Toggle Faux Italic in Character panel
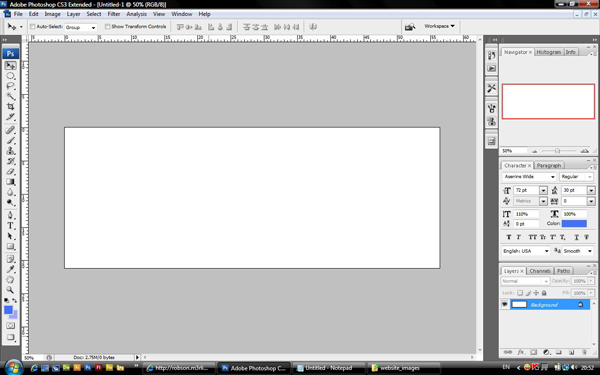Image resolution: width=600 pixels, height=375 pixels. tap(518, 237)
